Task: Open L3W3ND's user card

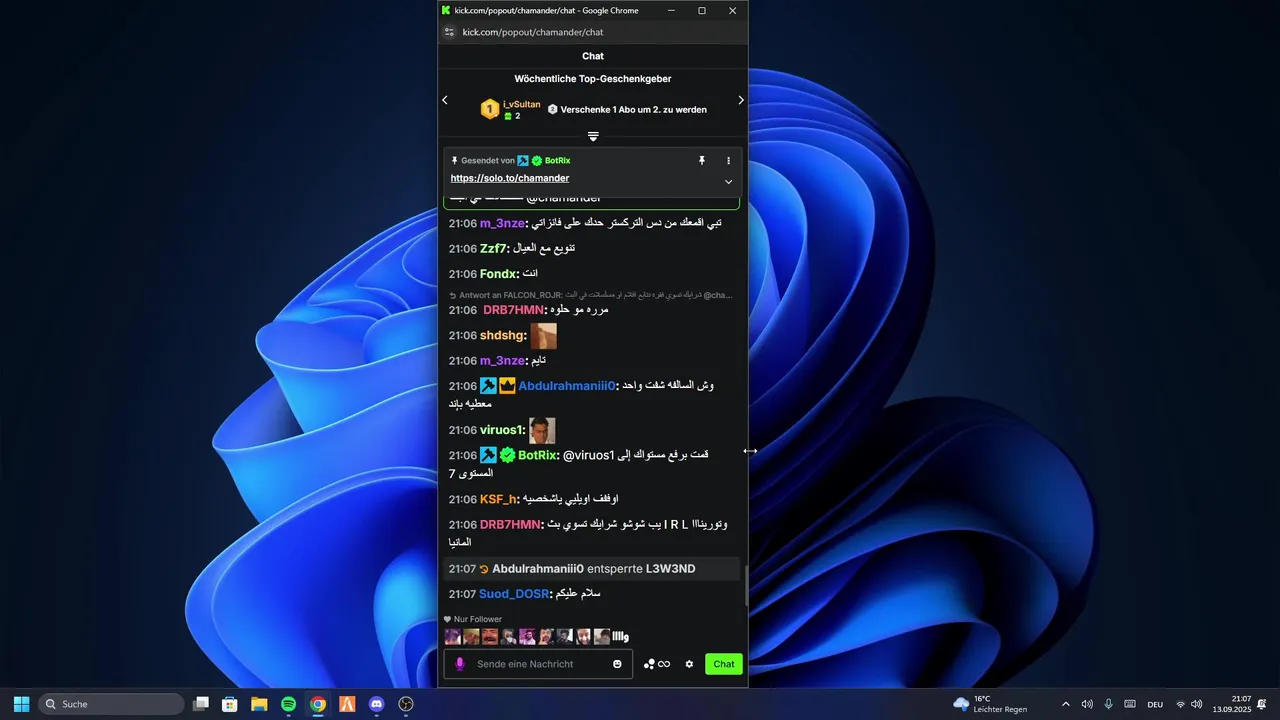Action: pyautogui.click(x=670, y=569)
